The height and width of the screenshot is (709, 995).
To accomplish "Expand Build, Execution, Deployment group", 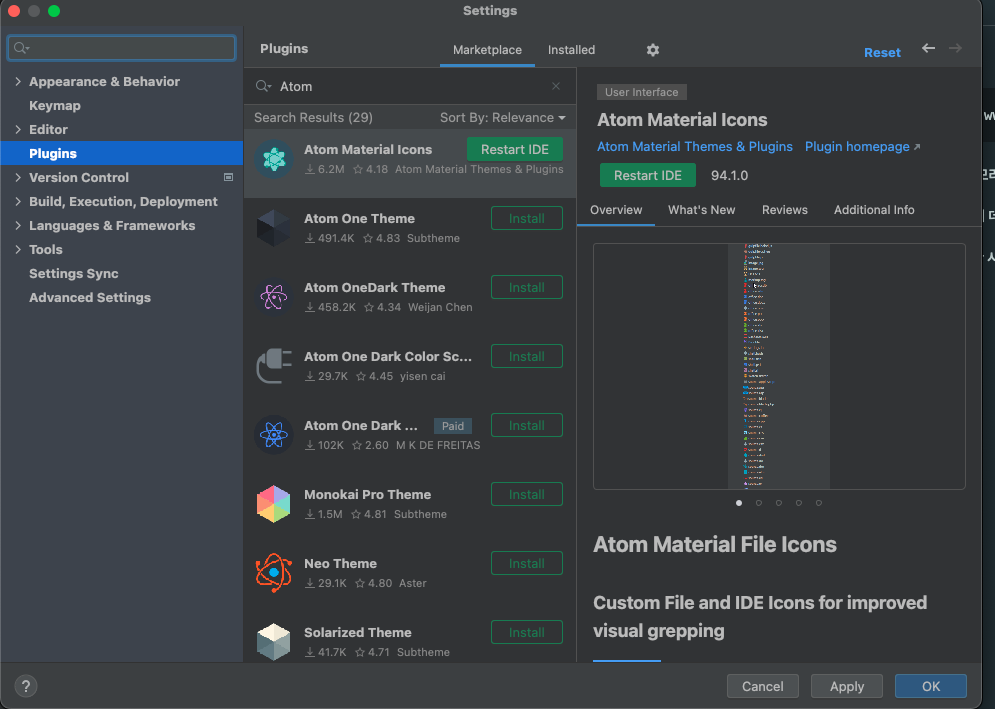I will coord(18,201).
